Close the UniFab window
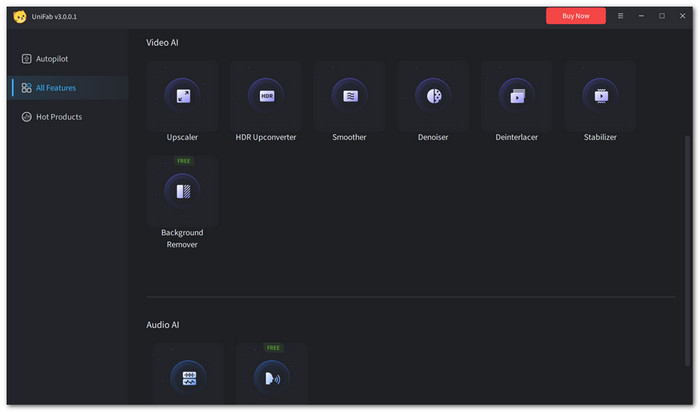The height and width of the screenshot is (412, 700). [x=682, y=16]
